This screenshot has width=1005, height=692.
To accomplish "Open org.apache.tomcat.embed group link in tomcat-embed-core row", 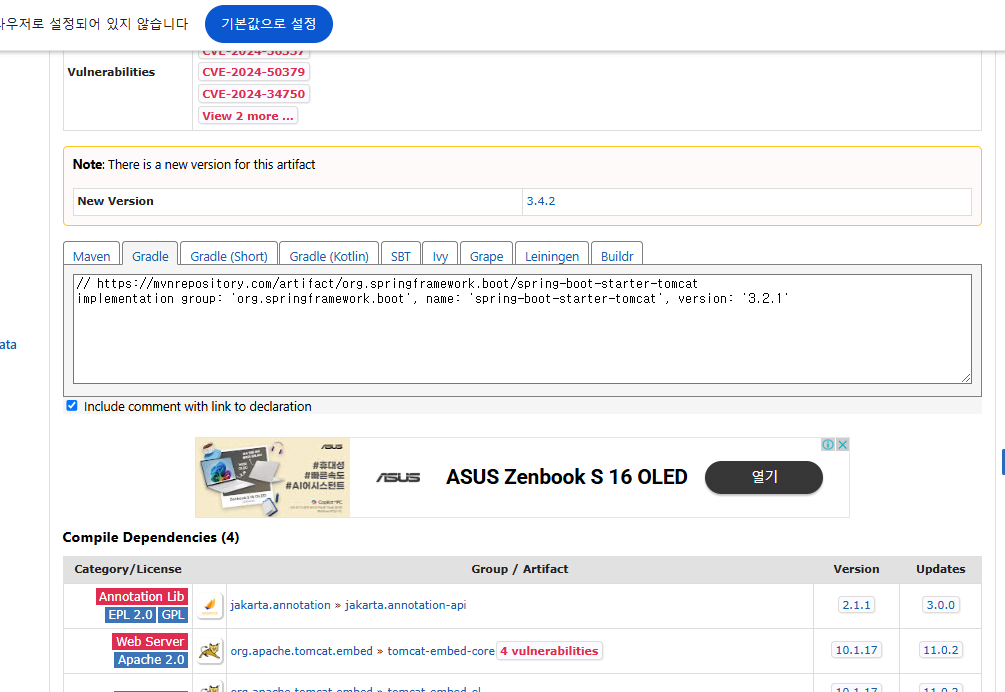I will click(x=301, y=651).
